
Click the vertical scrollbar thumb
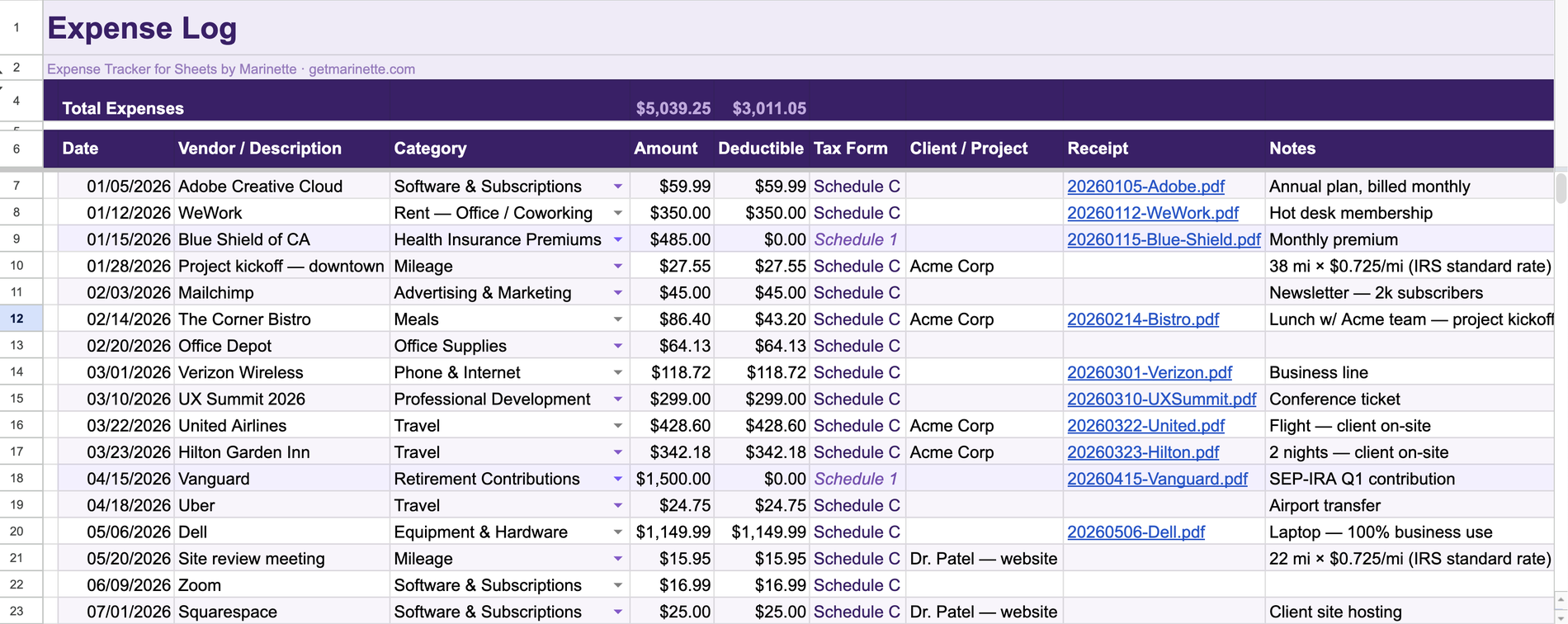click(1561, 187)
